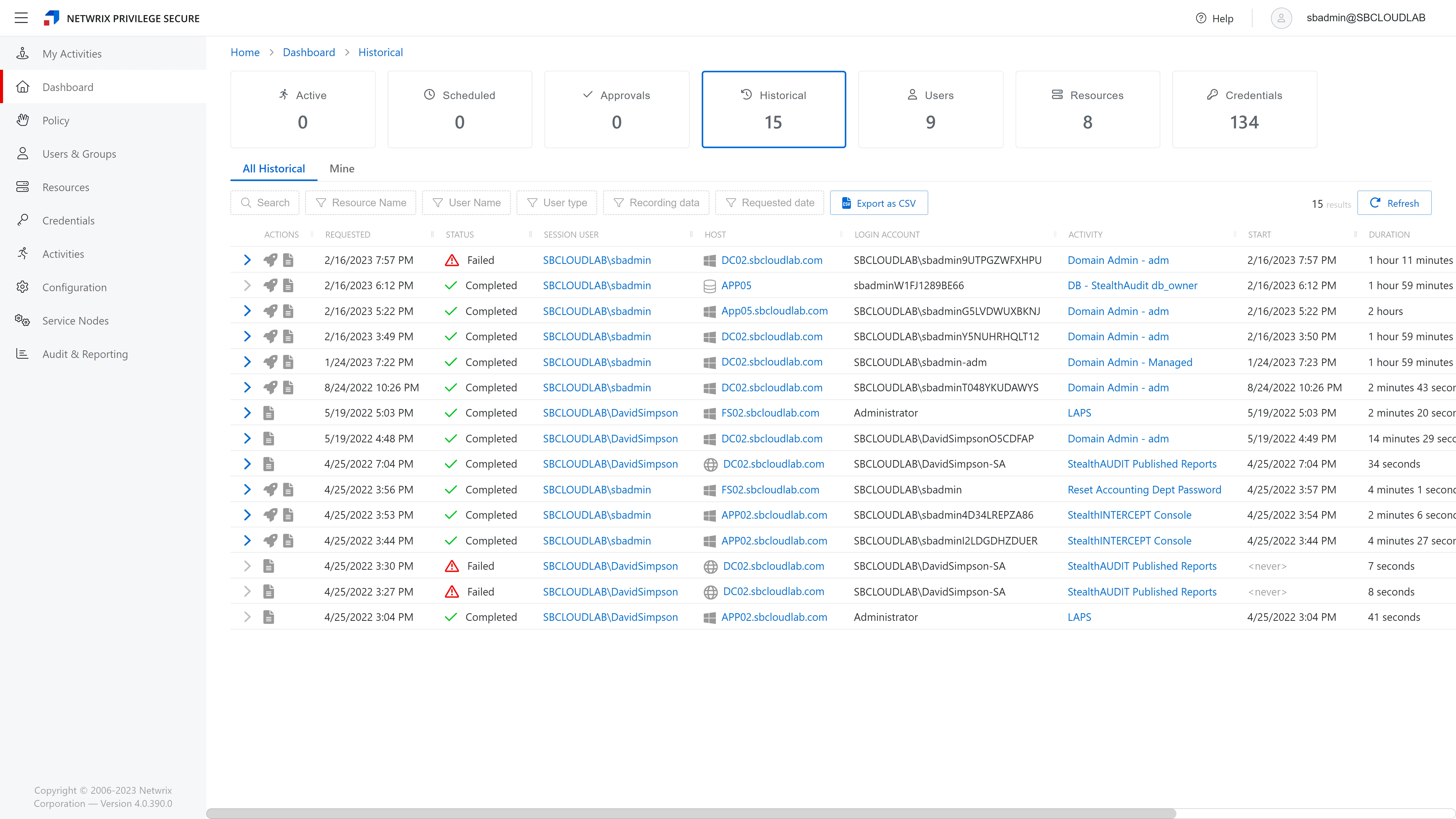1456x819 pixels.
Task: Open log document icon for 4/25/2022 7:04 PM
Action: pyautogui.click(x=268, y=464)
